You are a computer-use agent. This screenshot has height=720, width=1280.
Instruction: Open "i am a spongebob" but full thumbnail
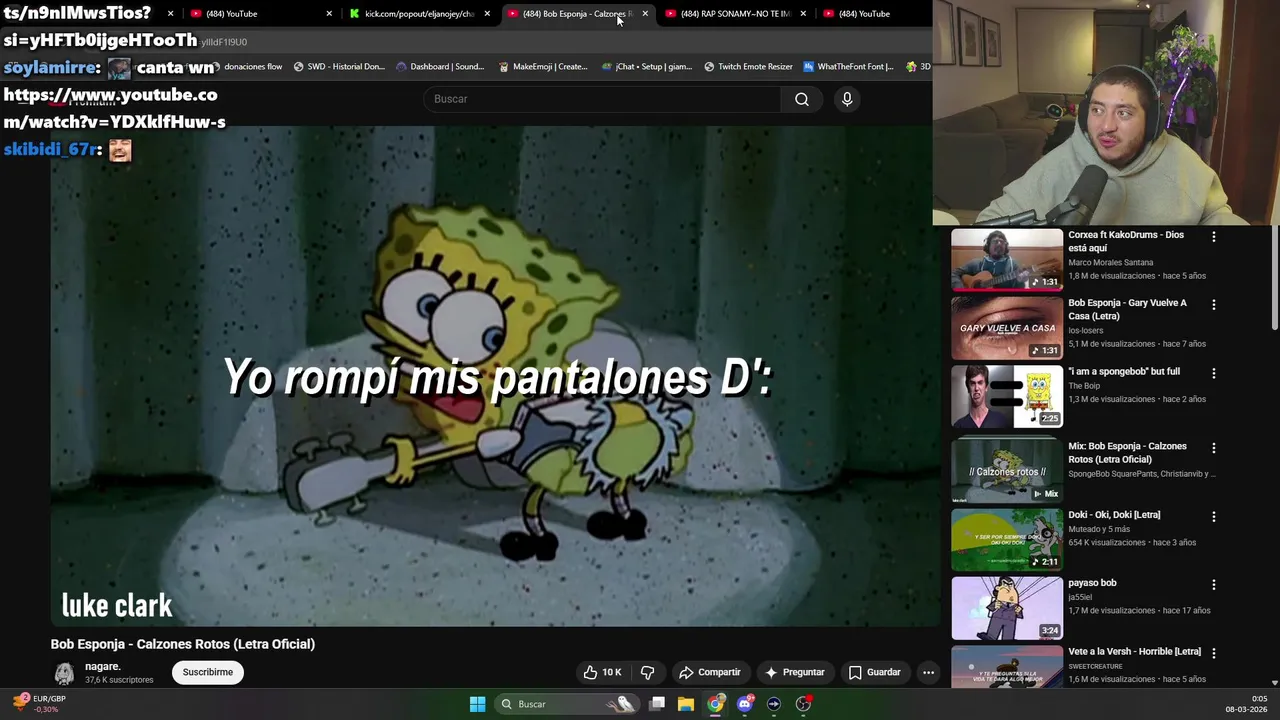1006,396
